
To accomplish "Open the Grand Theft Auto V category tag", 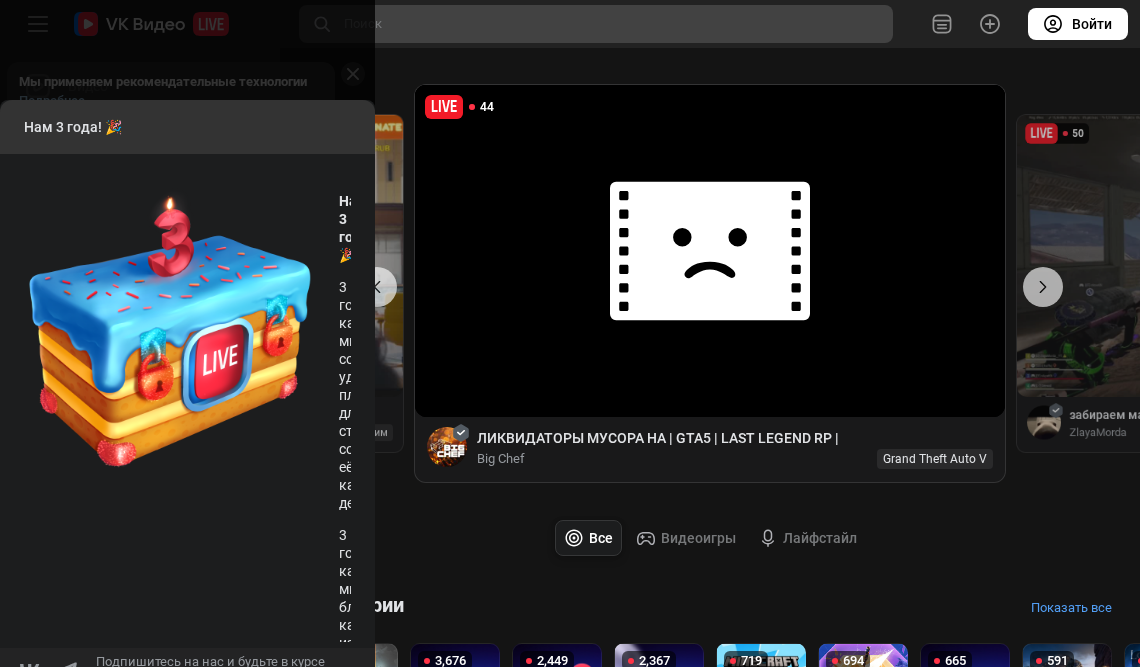I will 934,458.
